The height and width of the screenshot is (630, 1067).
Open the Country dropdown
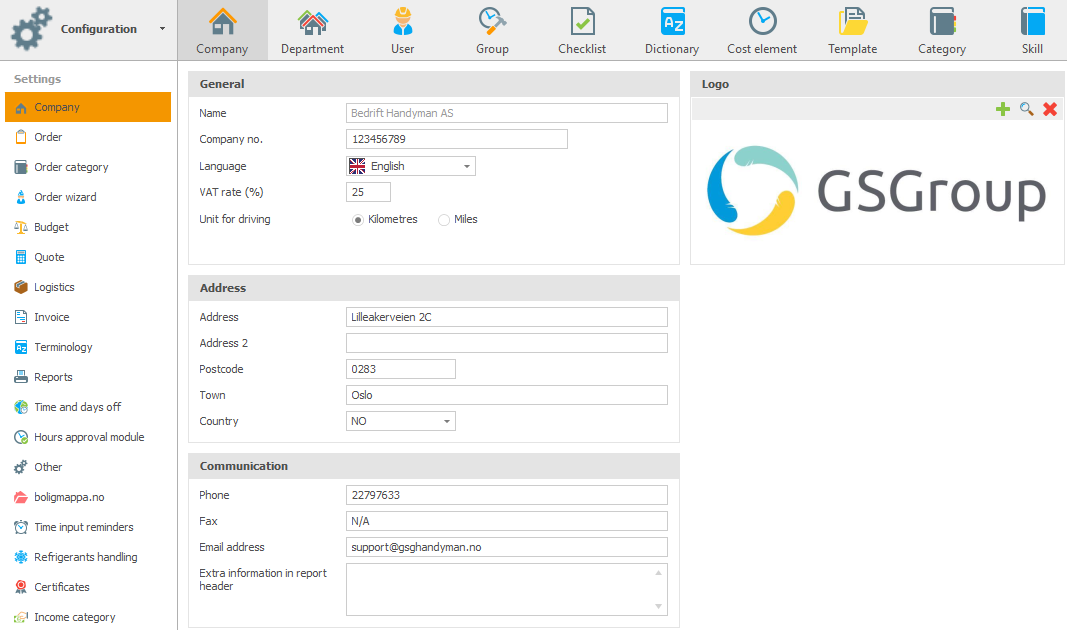401,421
